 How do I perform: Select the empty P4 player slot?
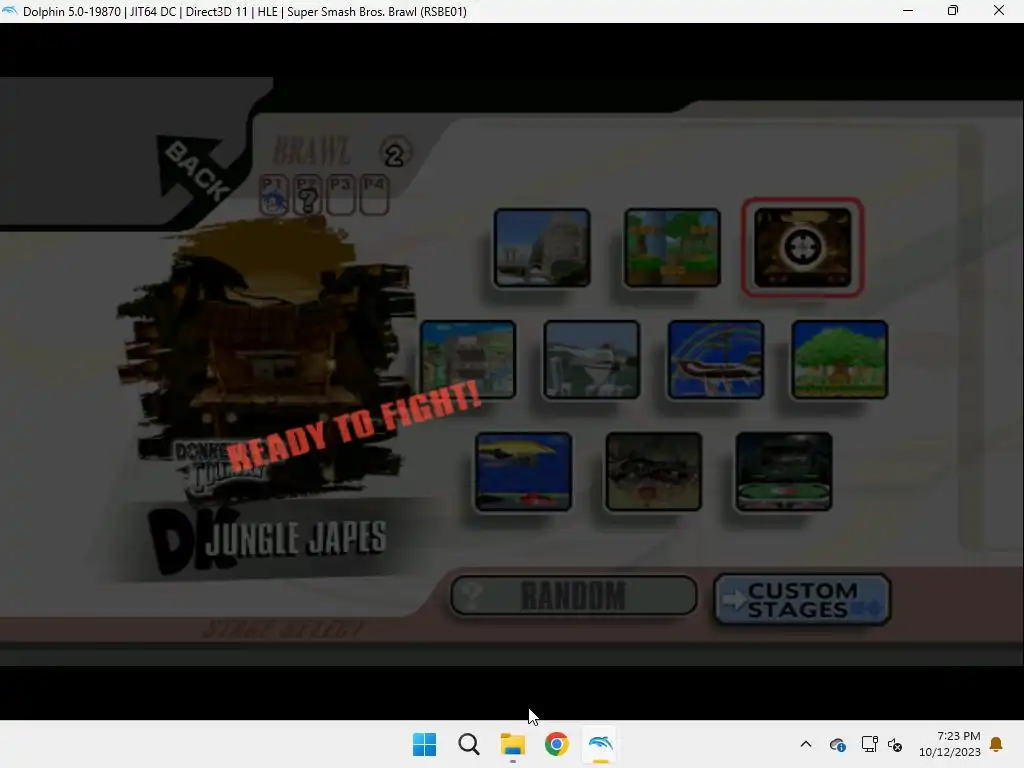pyautogui.click(x=374, y=195)
